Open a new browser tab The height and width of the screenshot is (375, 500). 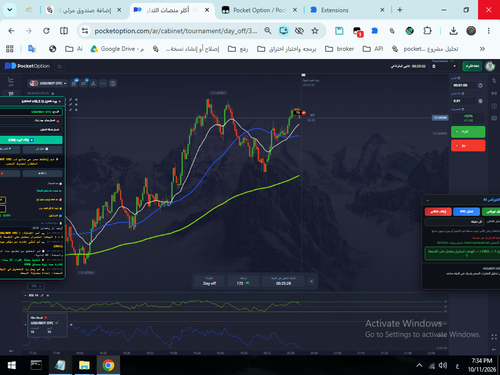[x=400, y=10]
